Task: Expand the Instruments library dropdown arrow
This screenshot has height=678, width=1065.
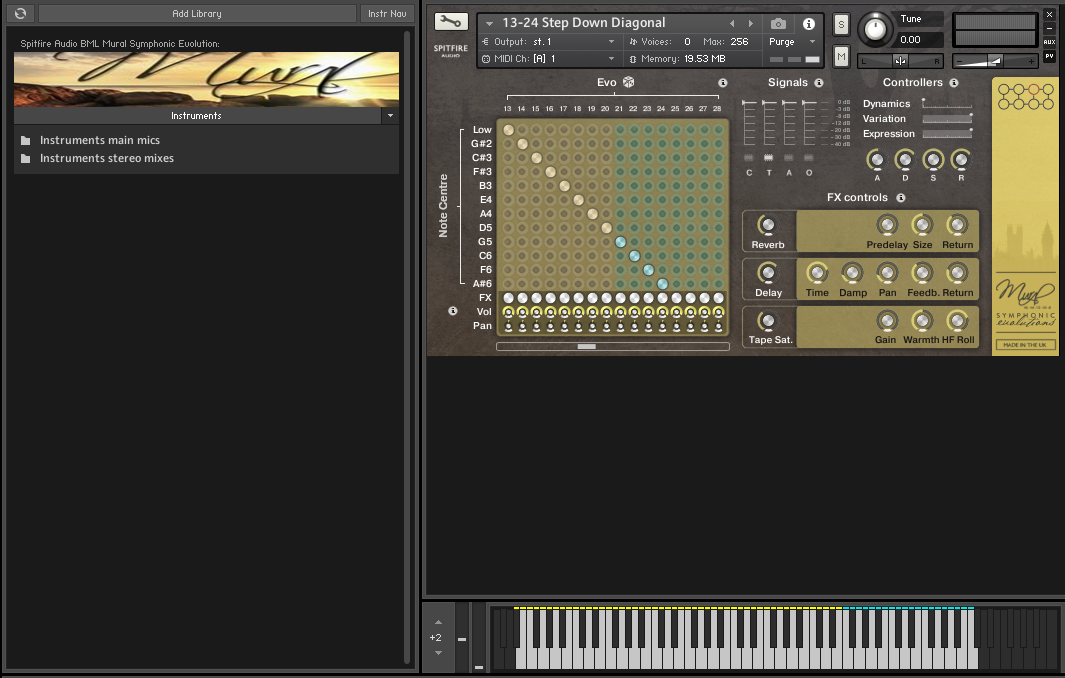Action: coord(391,116)
